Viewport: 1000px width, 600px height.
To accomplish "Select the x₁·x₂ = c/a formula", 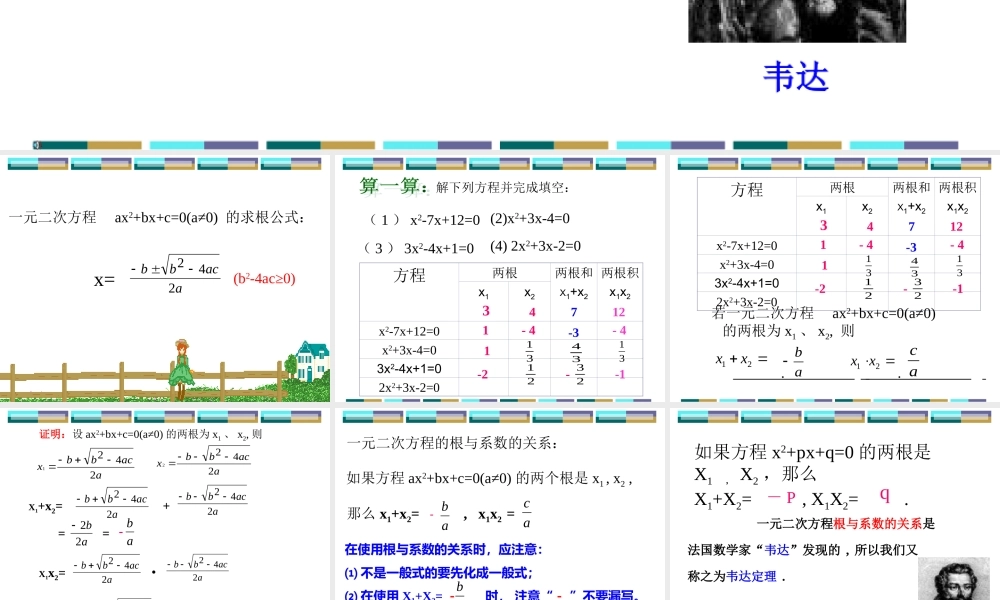I will pos(885,362).
